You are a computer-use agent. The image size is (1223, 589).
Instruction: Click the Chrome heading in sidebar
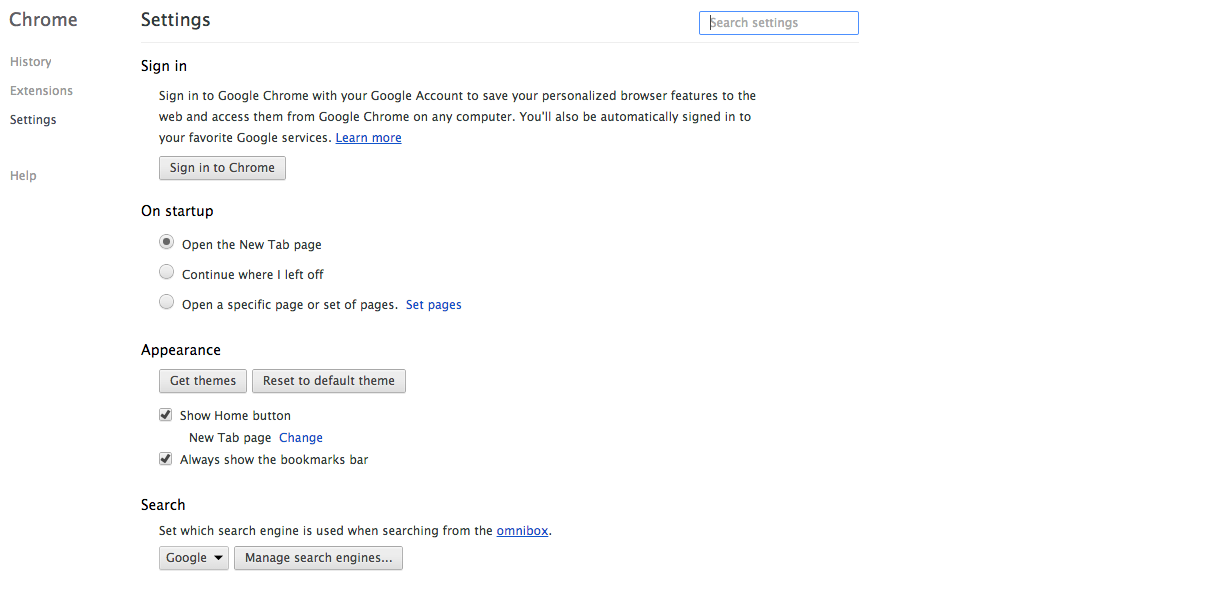pyautogui.click(x=43, y=20)
